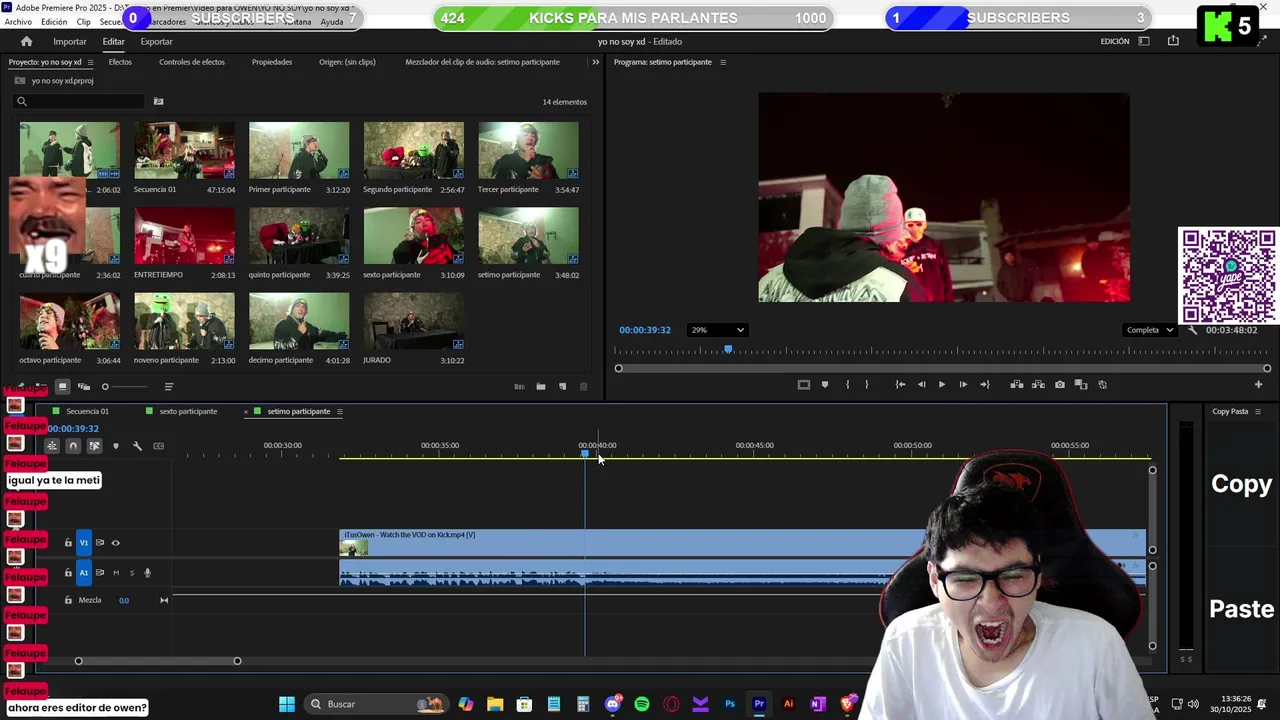
Task: Select the ENTRETIEMPO clip thumbnail
Action: pos(184,236)
